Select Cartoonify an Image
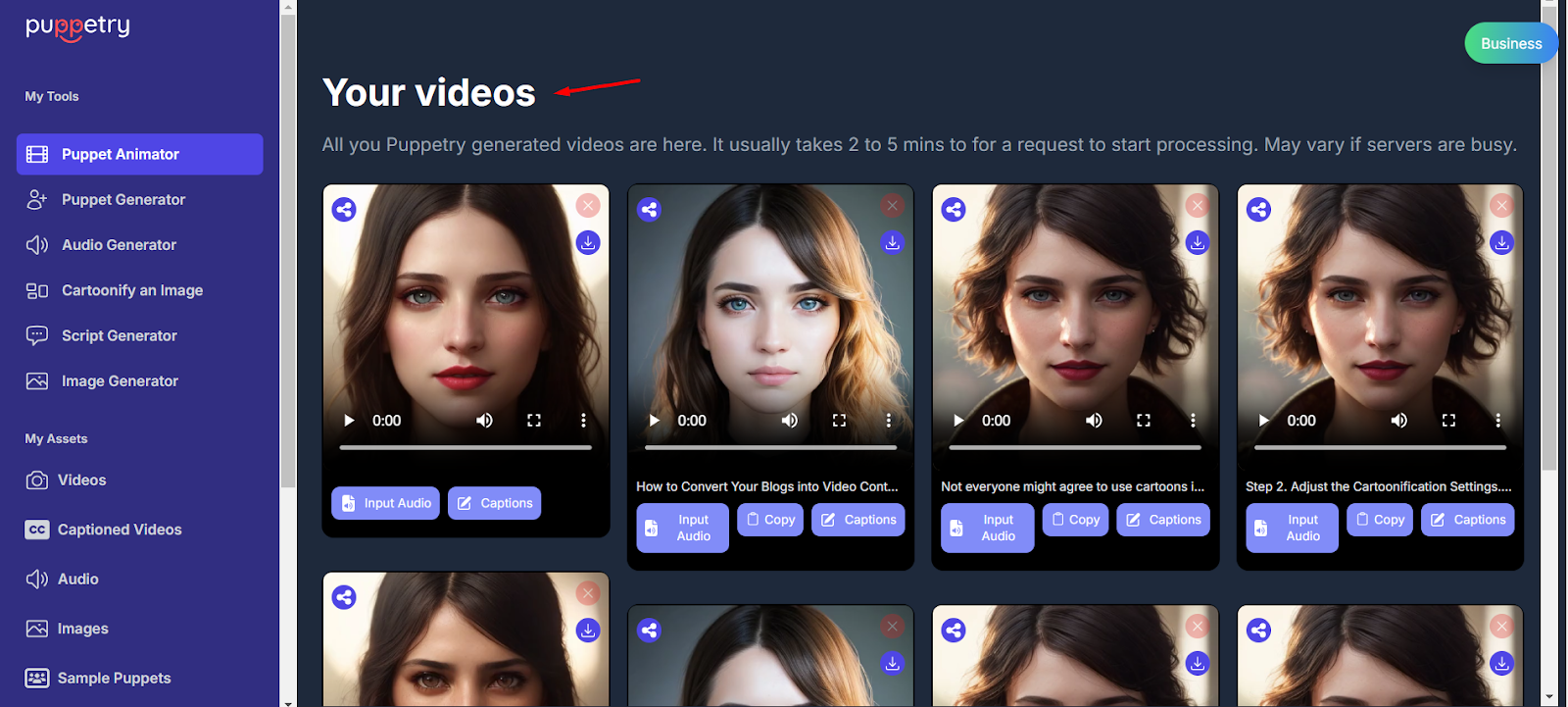Viewport: 1568px width, 707px height. [x=132, y=290]
